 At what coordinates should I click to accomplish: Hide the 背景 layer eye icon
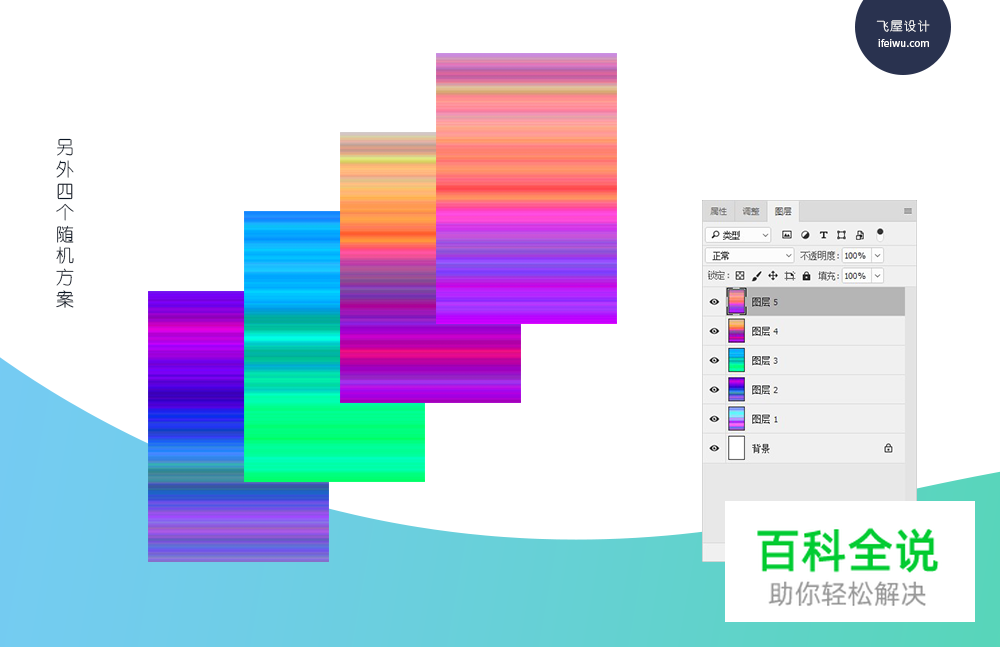coord(714,449)
